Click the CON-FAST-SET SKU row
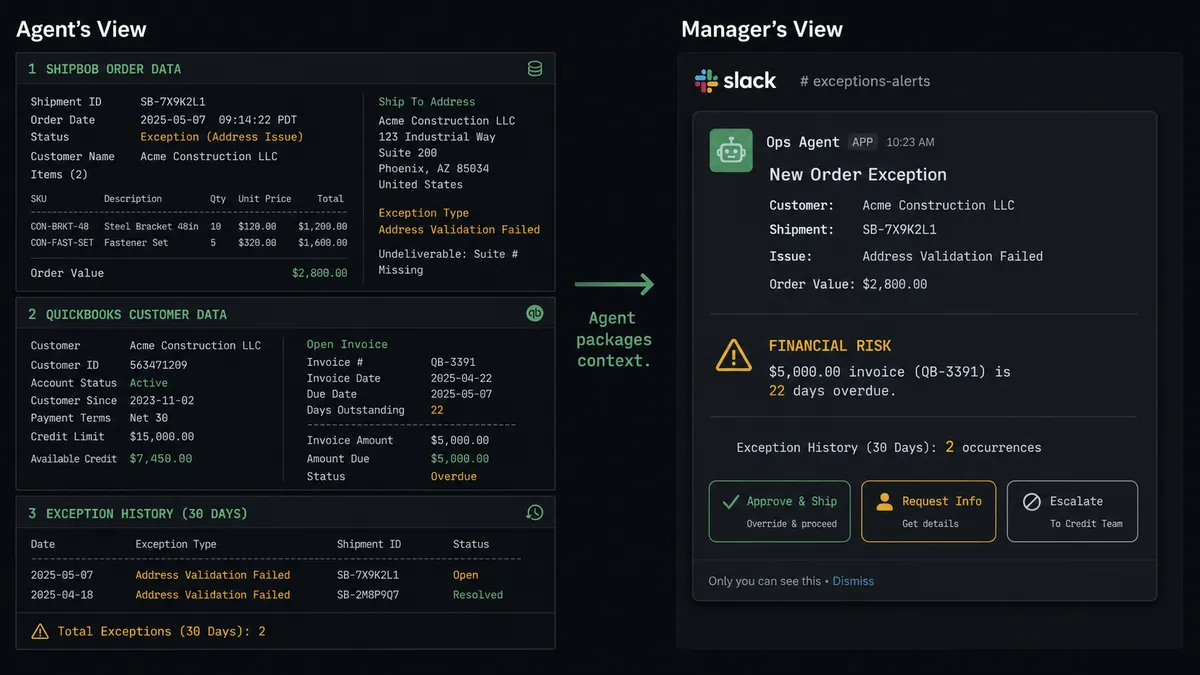 (189, 243)
